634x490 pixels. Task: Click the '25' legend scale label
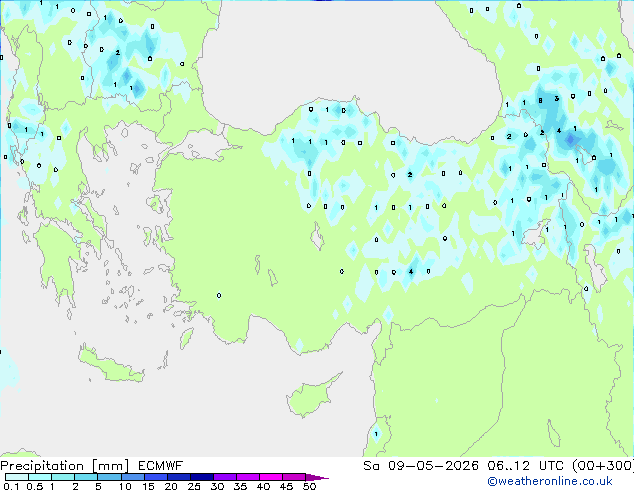194,486
